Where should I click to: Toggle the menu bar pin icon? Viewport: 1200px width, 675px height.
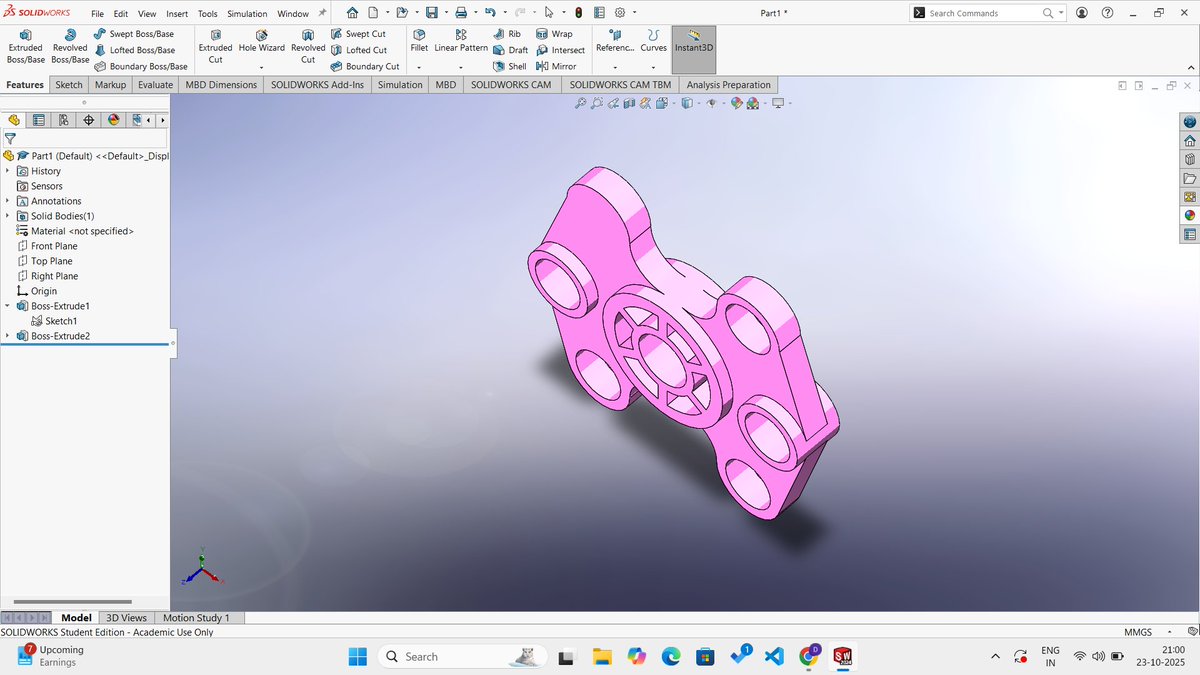coord(322,13)
